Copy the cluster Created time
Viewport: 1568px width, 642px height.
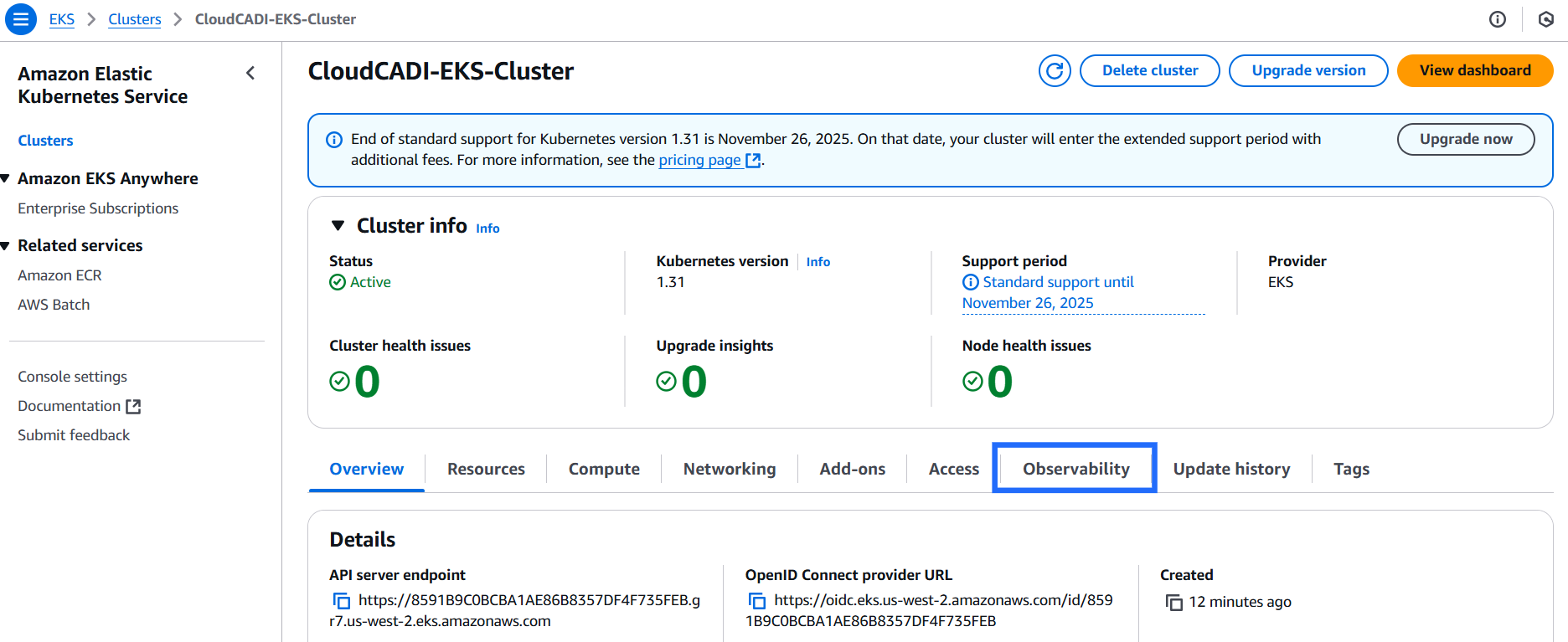(x=1174, y=603)
